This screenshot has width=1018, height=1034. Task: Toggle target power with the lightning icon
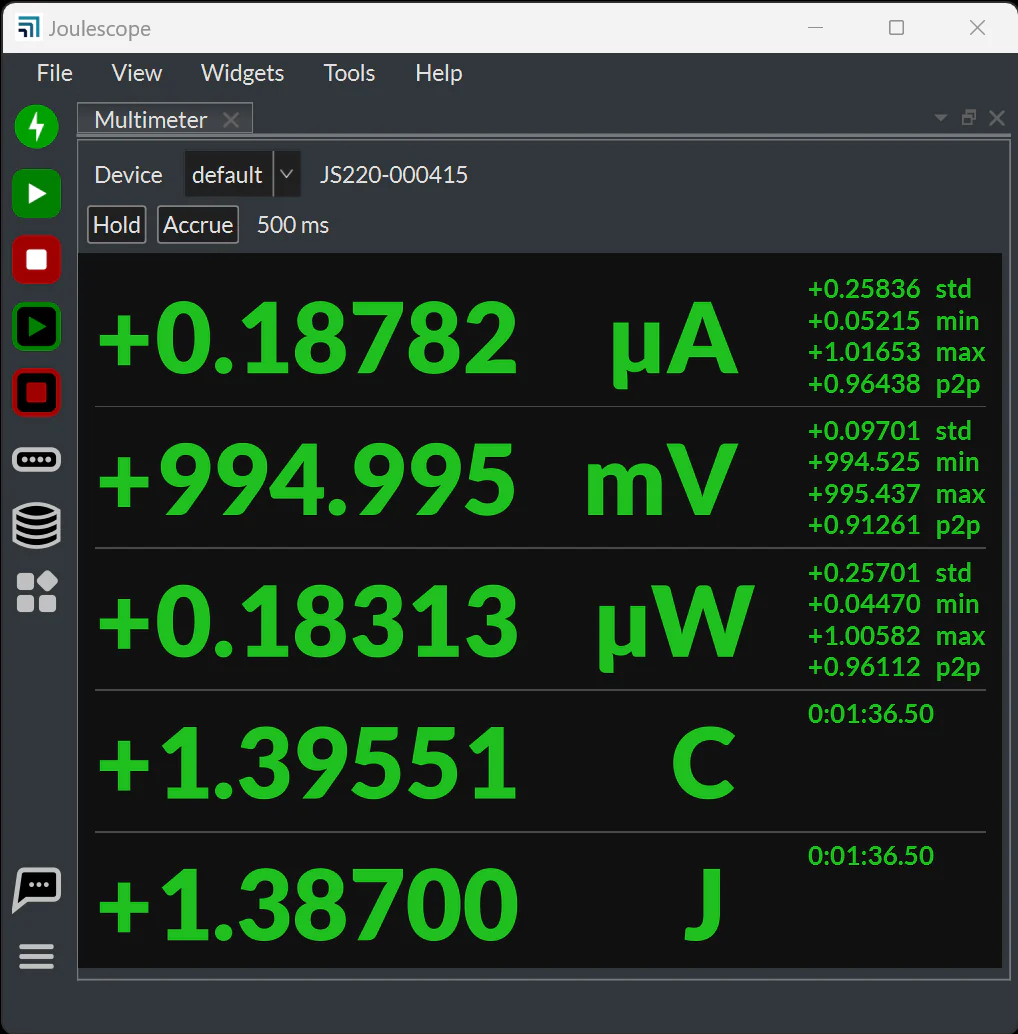click(36, 127)
